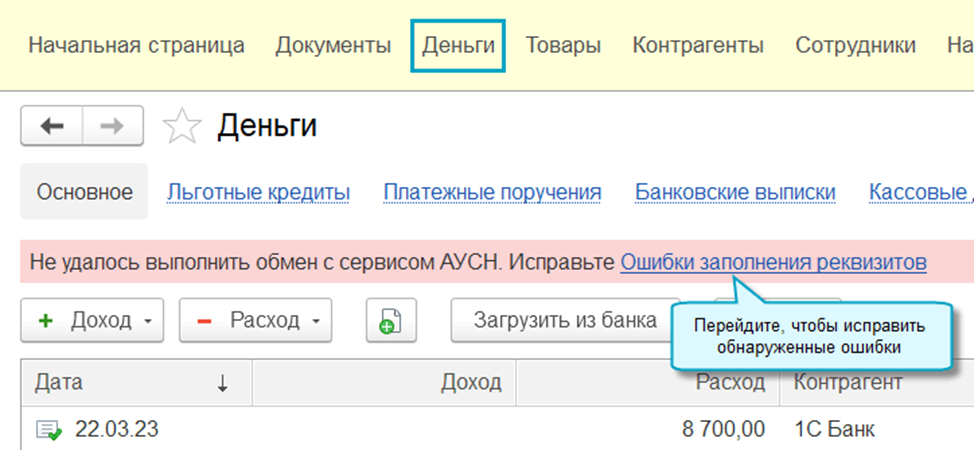974x450 pixels.
Task: Open the Документы section
Action: [x=333, y=45]
